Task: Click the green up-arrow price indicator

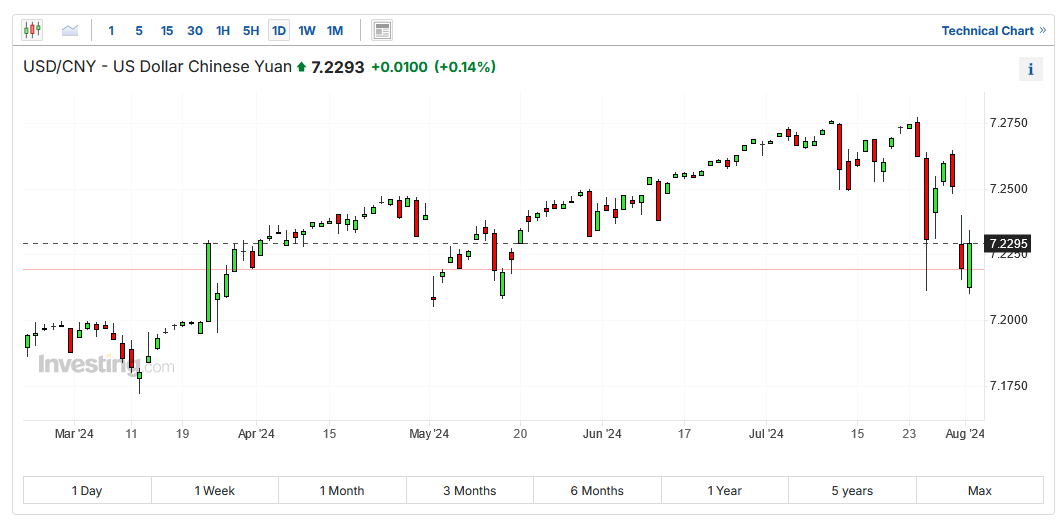Action: [301, 68]
